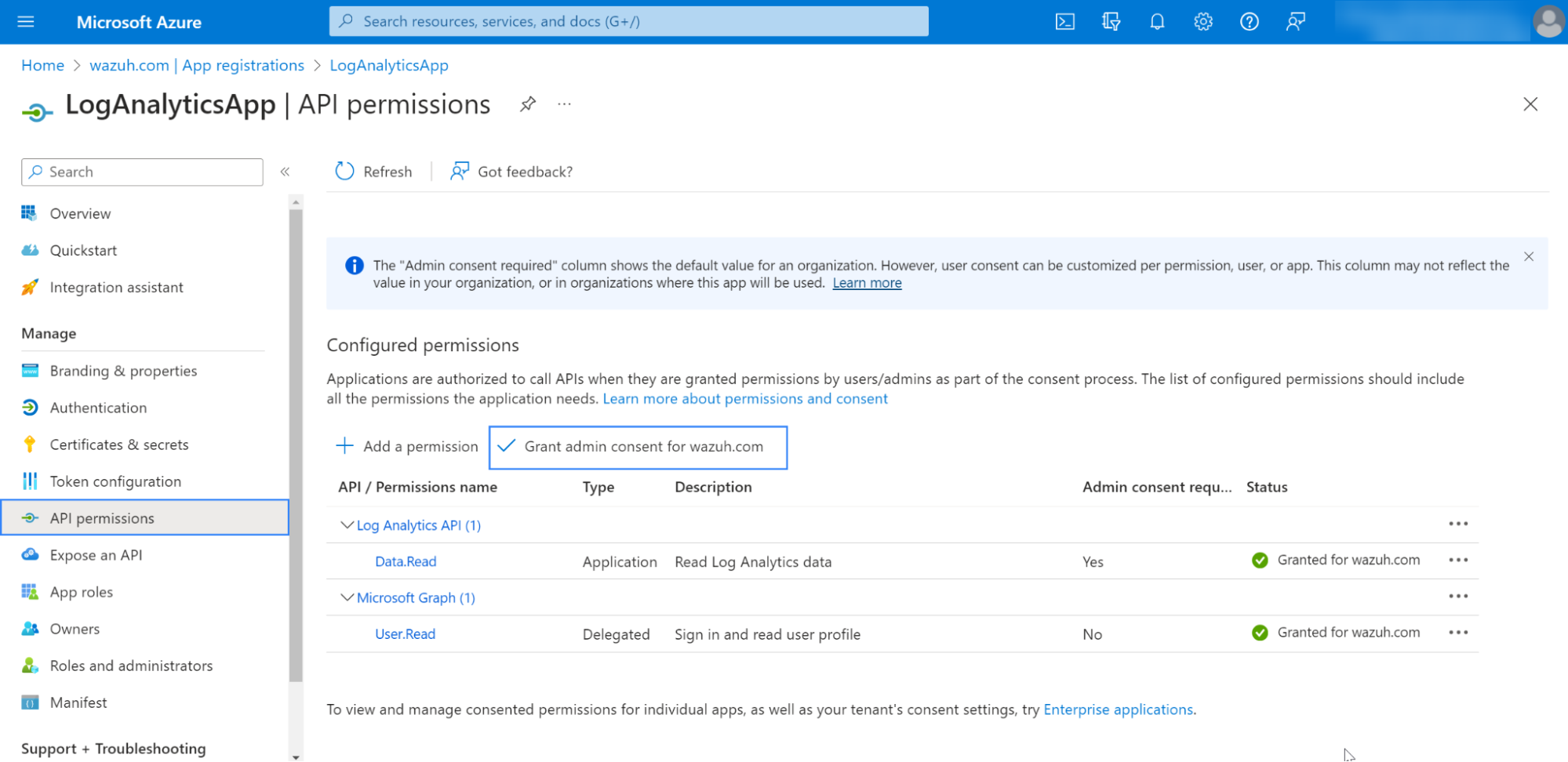Go to Token configuration page
Screen dimensions: 1568x762
point(115,481)
